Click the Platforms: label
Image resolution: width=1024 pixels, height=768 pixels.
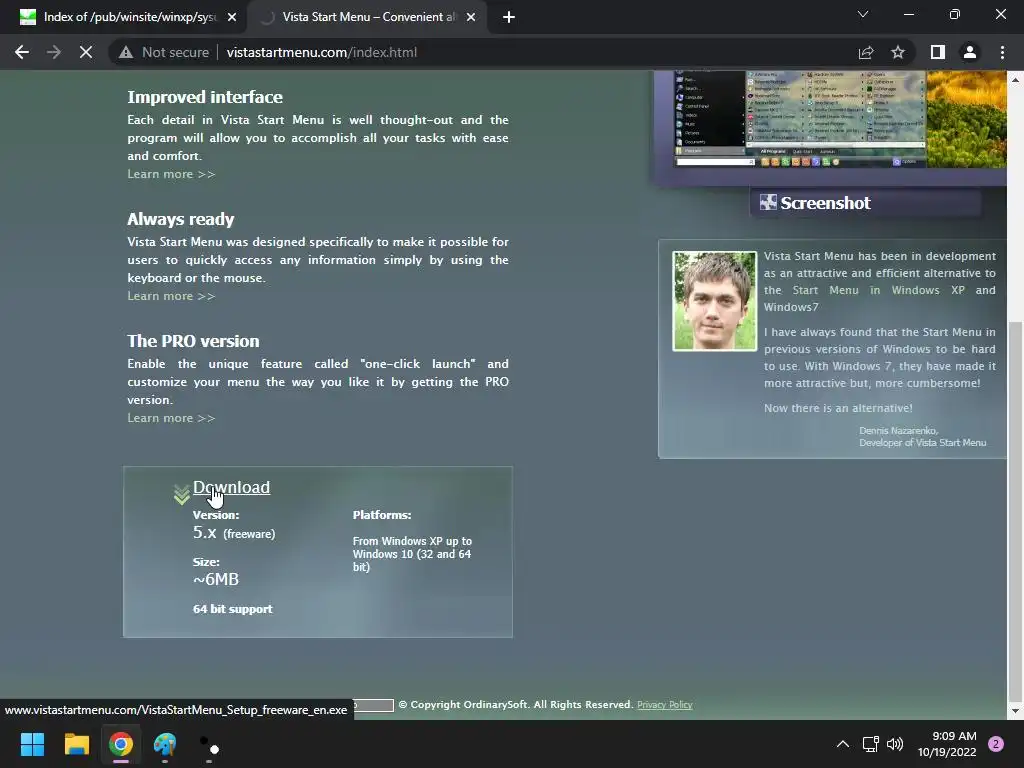(382, 515)
